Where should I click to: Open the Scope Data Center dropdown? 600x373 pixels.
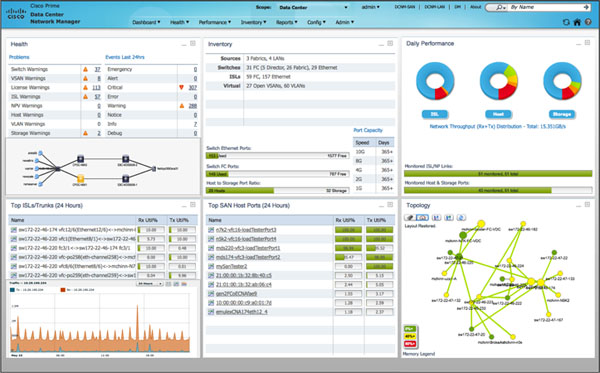(313, 8)
